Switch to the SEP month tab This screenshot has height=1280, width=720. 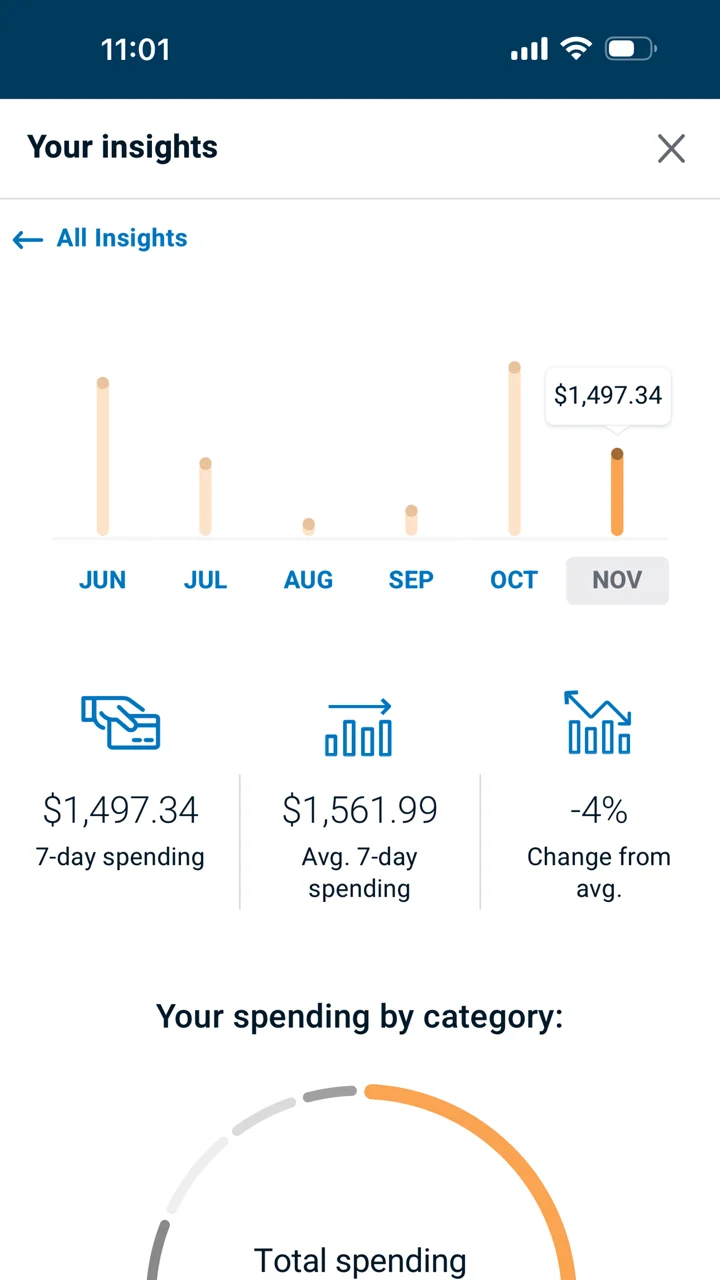411,580
